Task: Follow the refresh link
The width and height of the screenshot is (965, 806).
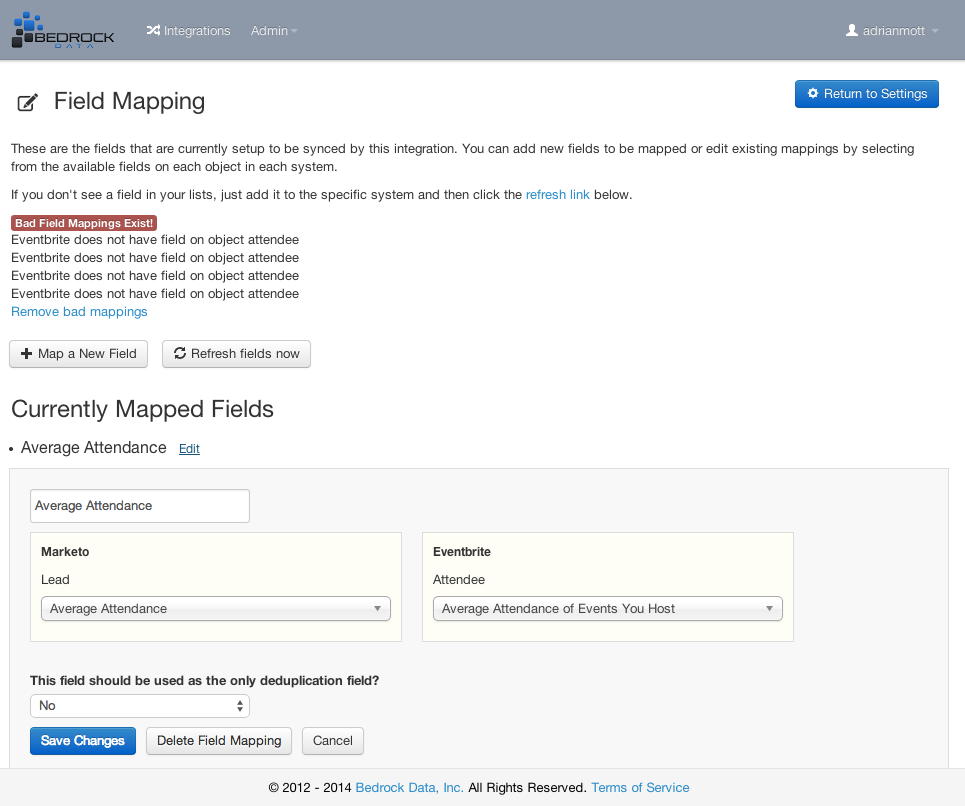Action: click(558, 194)
